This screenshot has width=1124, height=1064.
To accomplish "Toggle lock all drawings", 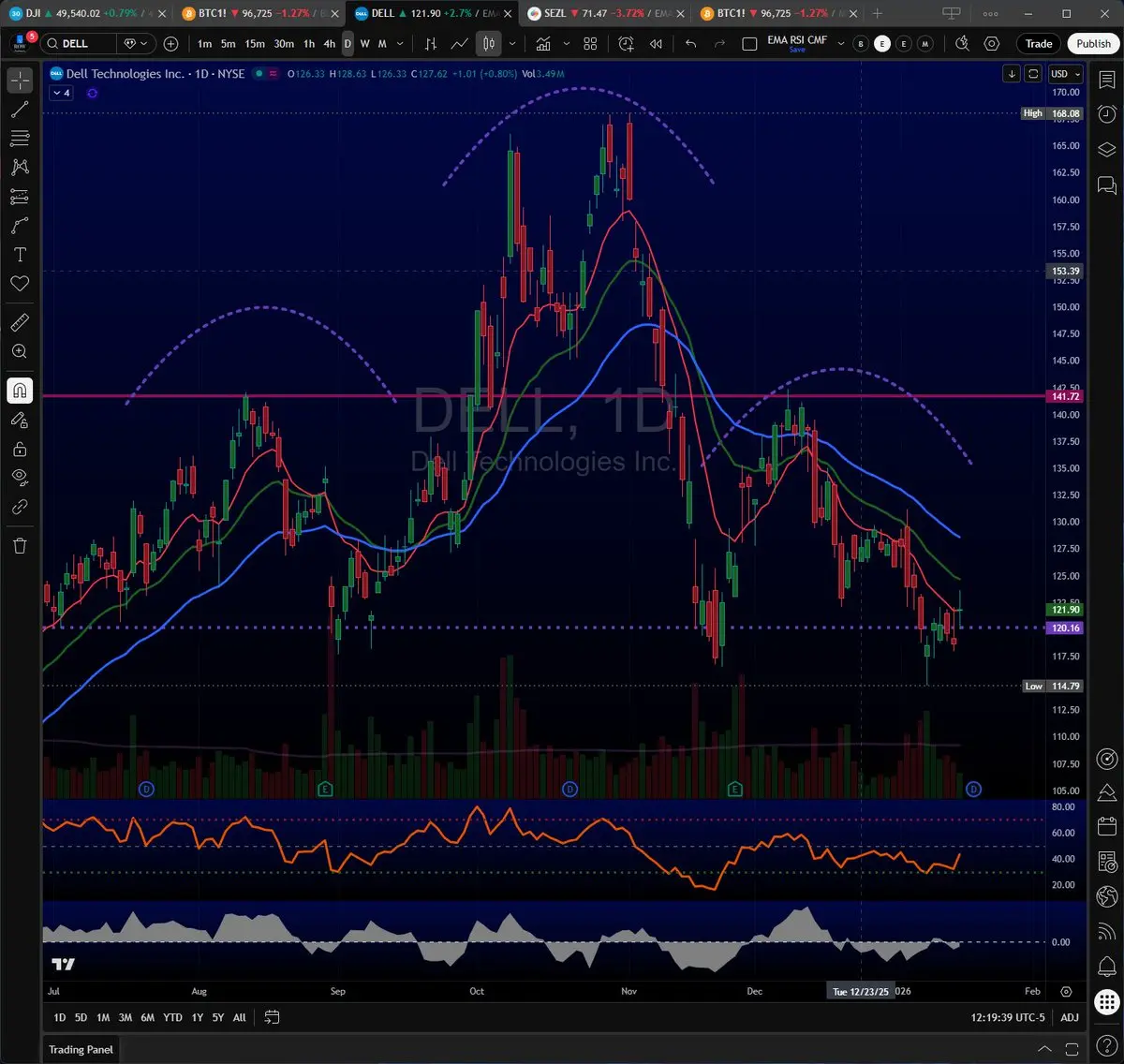I will pos(20,449).
